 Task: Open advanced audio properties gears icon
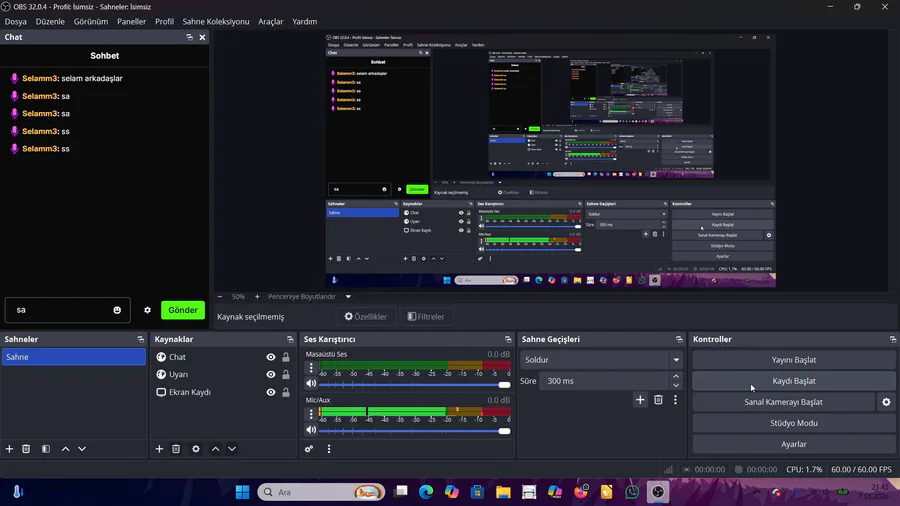tap(309, 449)
